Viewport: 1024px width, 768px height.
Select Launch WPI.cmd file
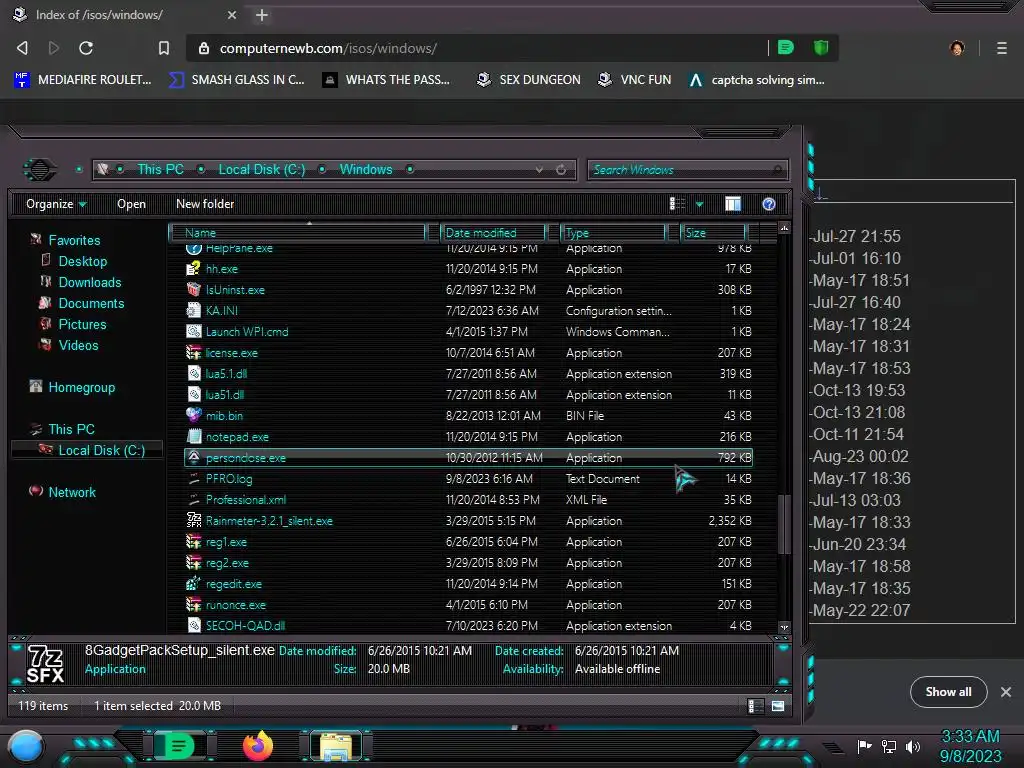[469, 332]
